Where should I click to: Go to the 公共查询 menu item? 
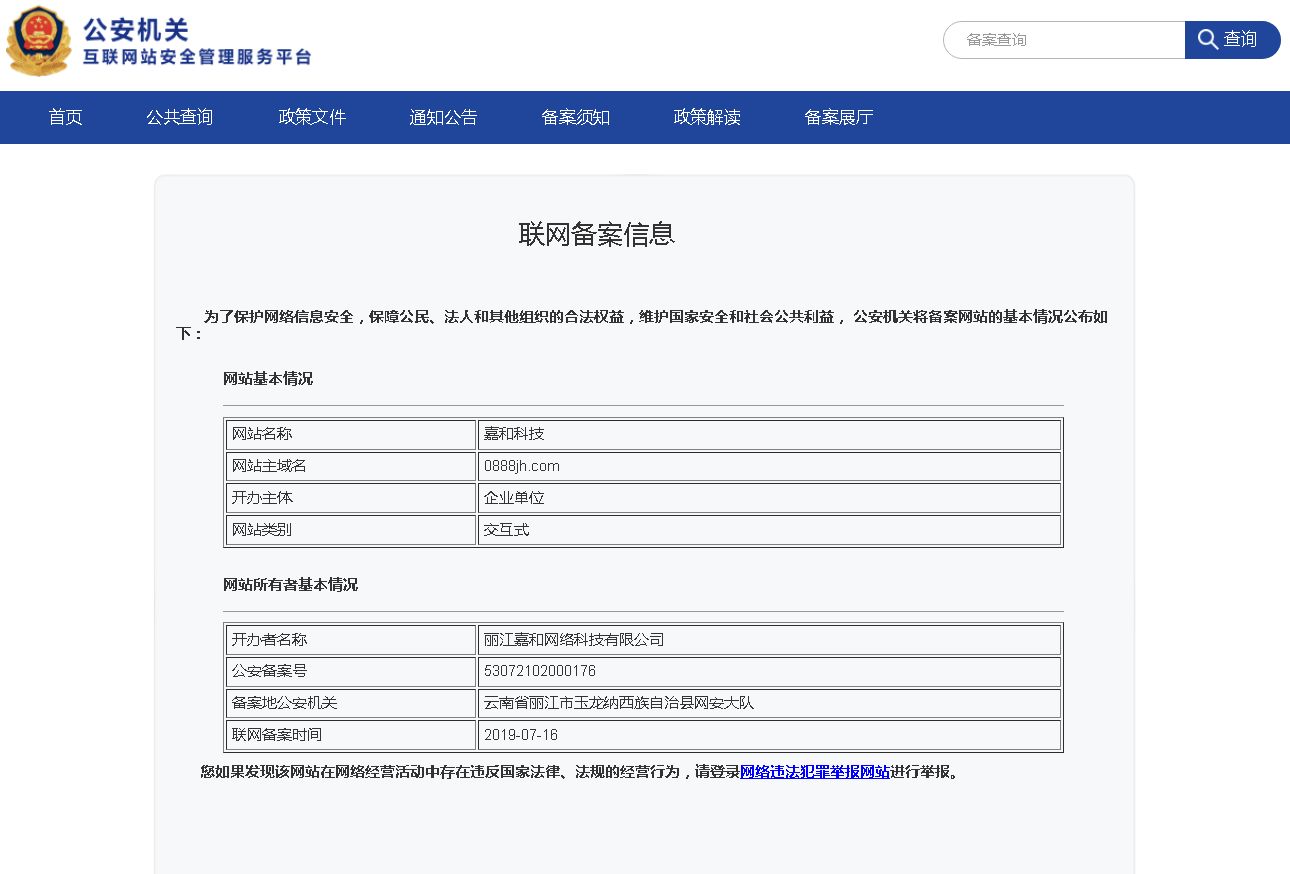click(x=180, y=117)
